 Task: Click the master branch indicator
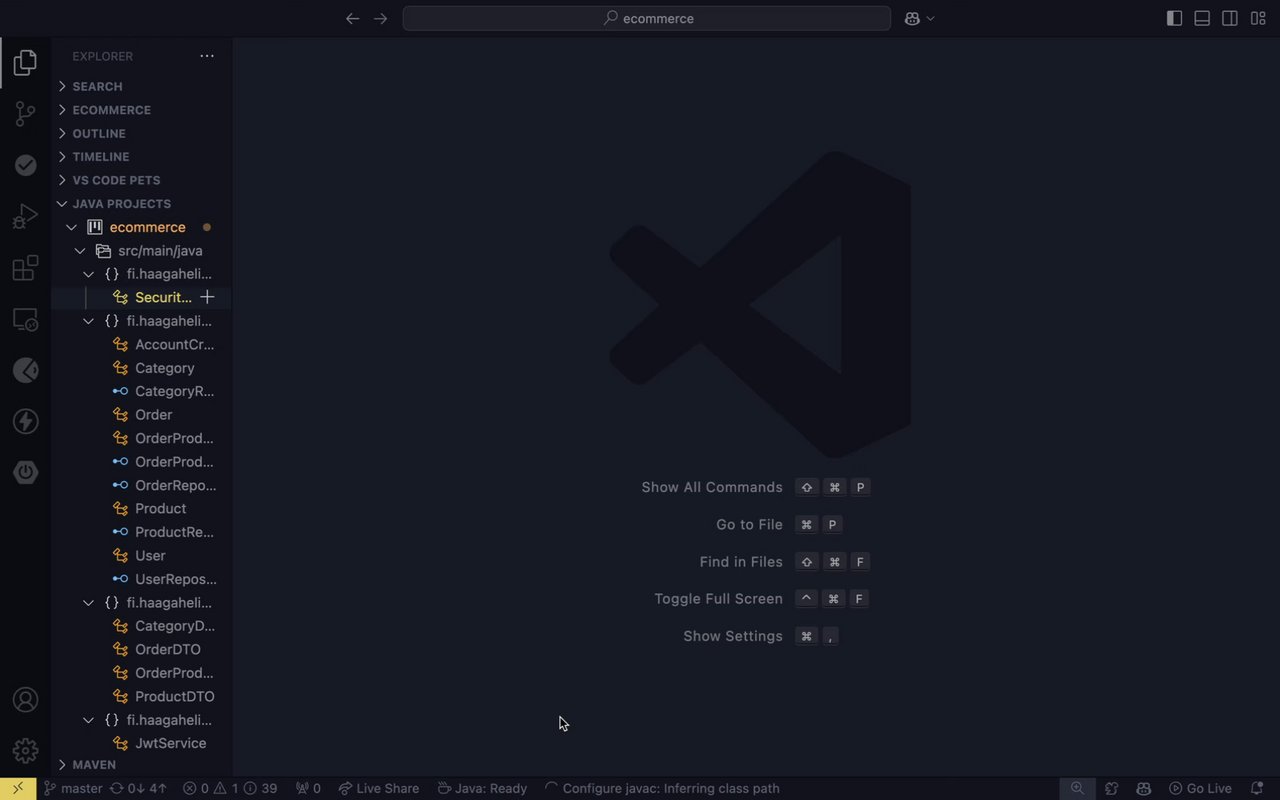[x=73, y=788]
